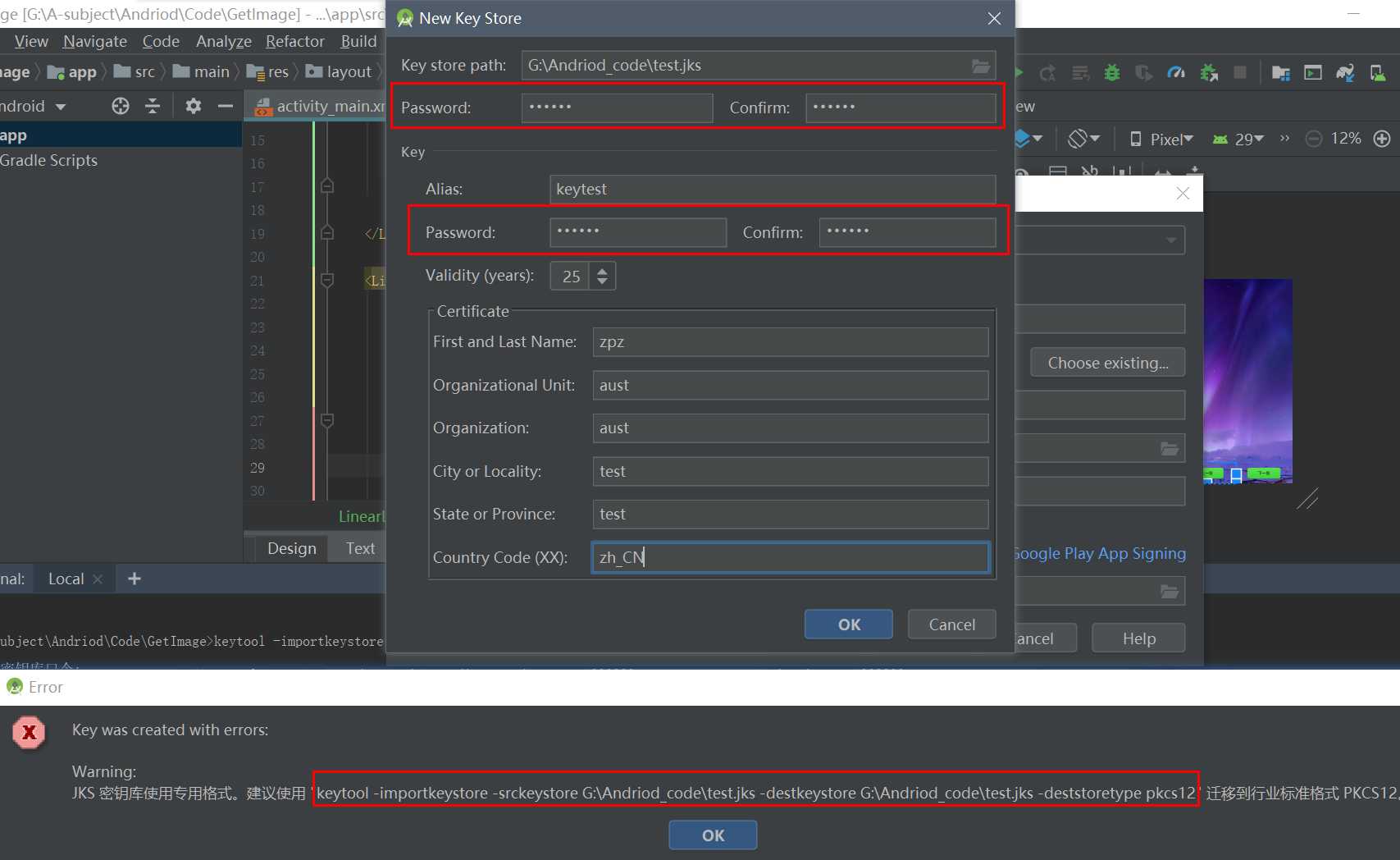The height and width of the screenshot is (860, 1400).
Task: Close the Local terminal tab
Action: tap(98, 579)
